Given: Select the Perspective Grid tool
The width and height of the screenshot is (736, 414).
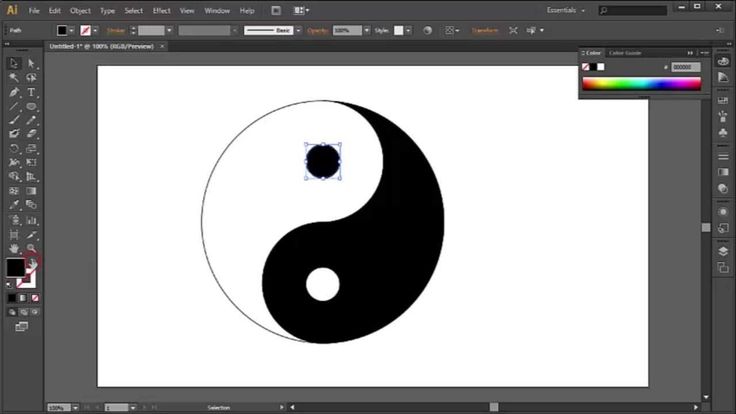Looking at the screenshot, I should (x=31, y=176).
